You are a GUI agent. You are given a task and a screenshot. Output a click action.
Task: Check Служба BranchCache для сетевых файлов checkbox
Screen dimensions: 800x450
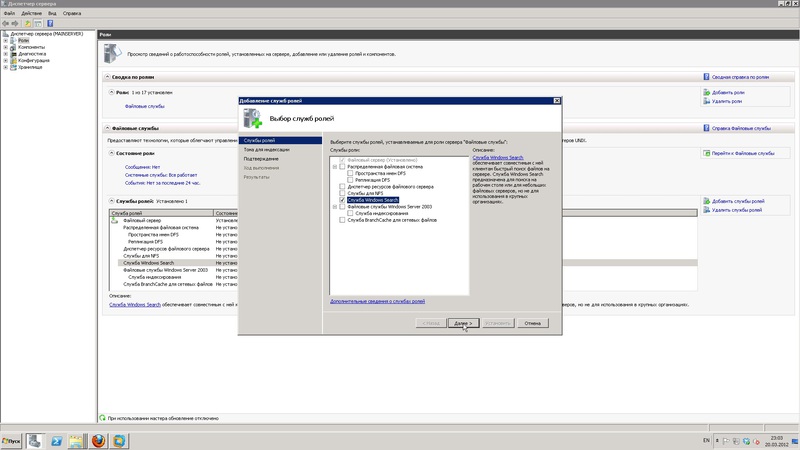click(342, 220)
